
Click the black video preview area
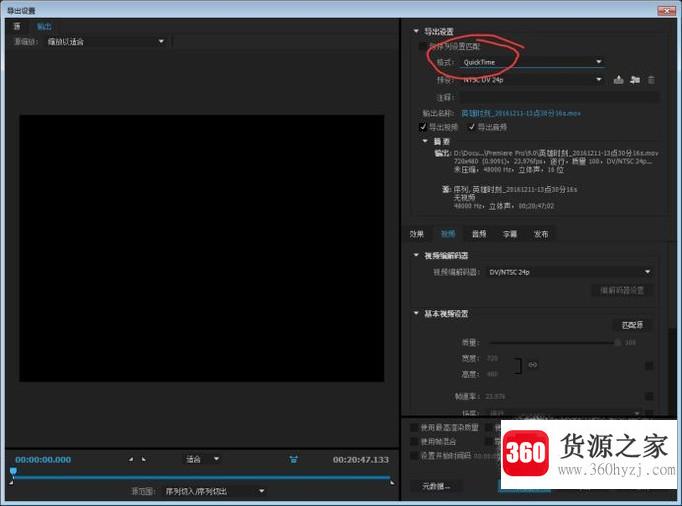tap(201, 248)
